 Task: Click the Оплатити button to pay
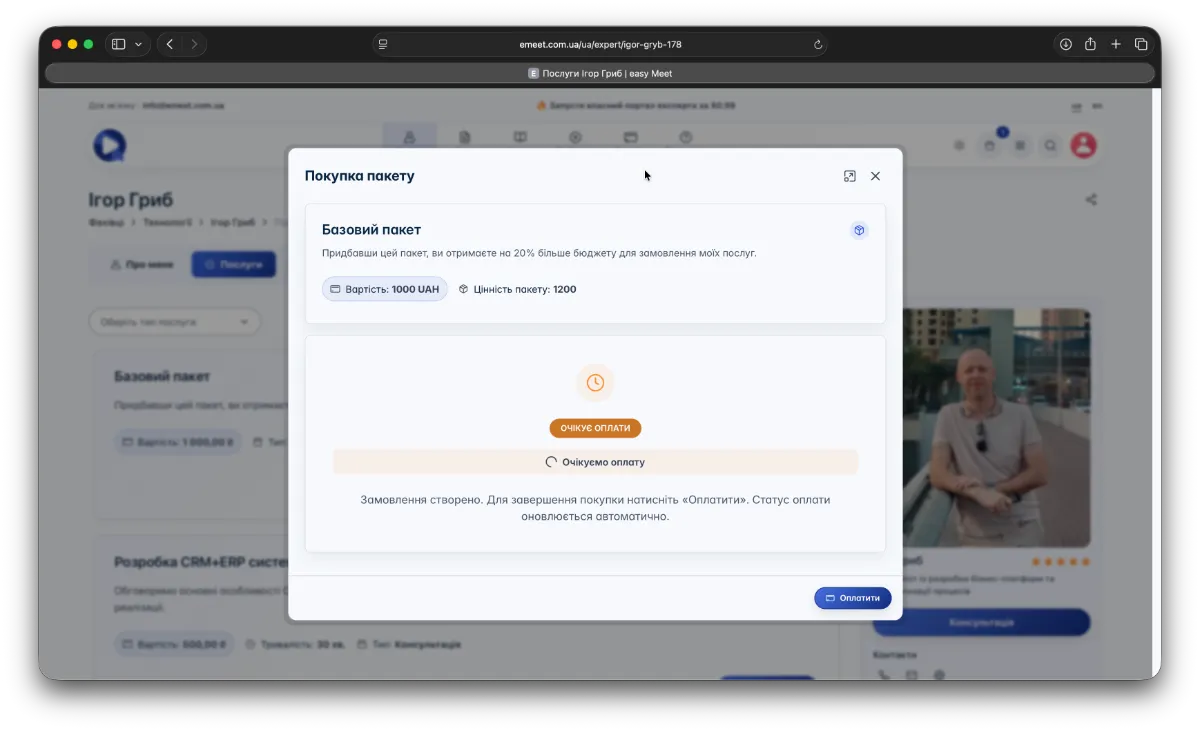[x=852, y=598]
